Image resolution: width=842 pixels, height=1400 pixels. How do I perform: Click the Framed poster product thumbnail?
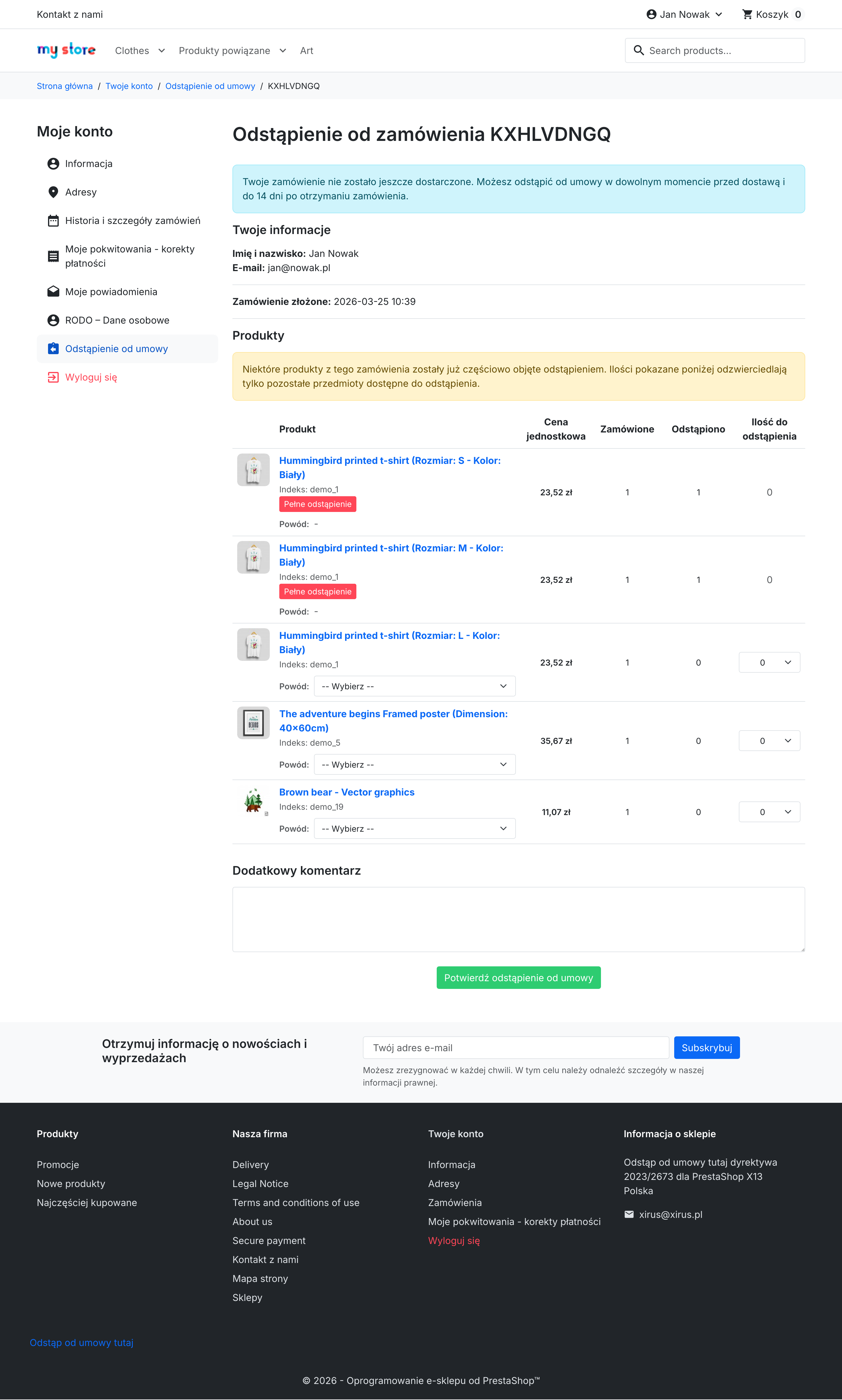pyautogui.click(x=253, y=723)
